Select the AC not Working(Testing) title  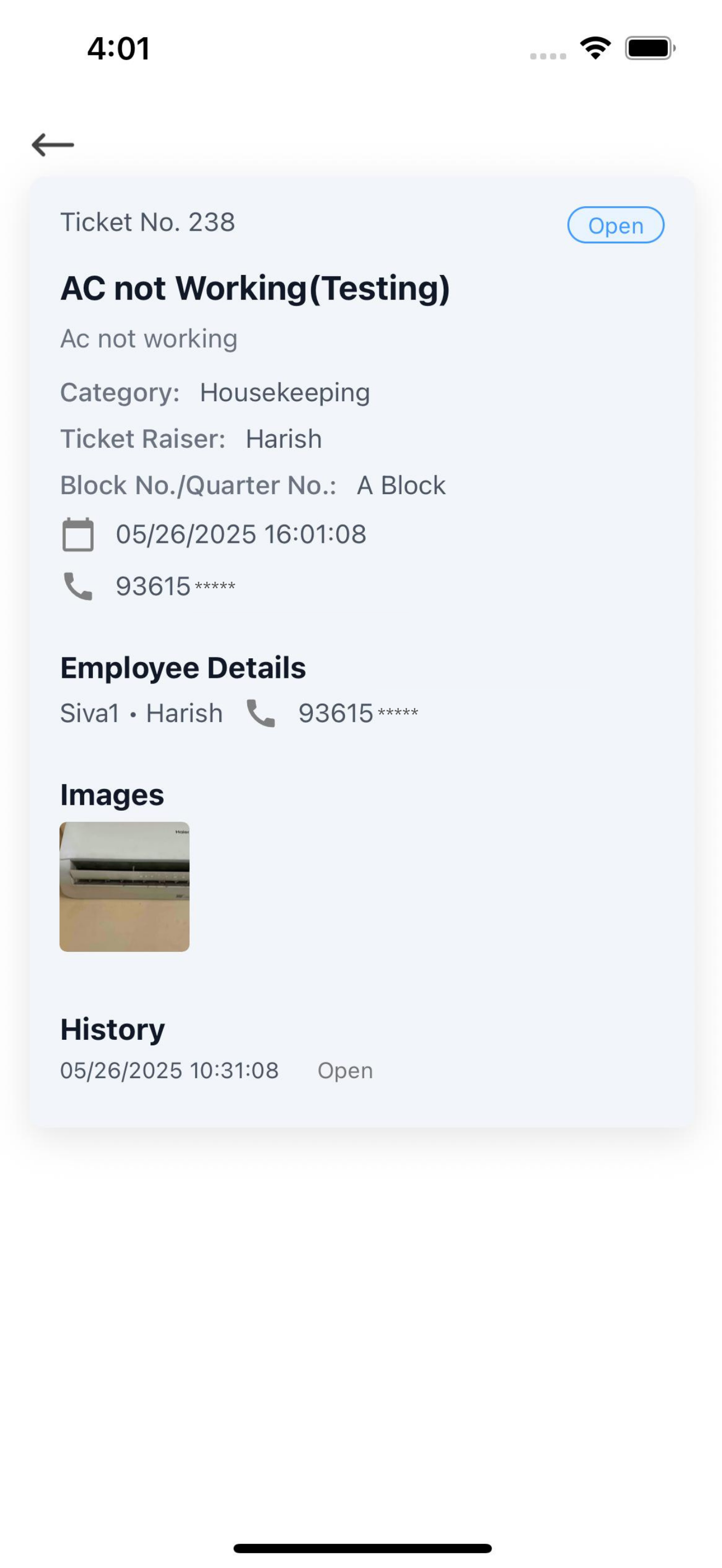[255, 288]
